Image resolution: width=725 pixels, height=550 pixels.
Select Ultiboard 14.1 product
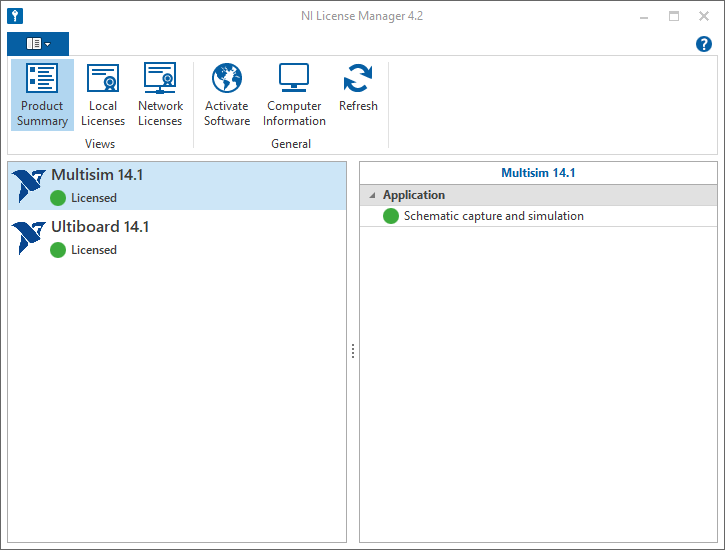177,238
